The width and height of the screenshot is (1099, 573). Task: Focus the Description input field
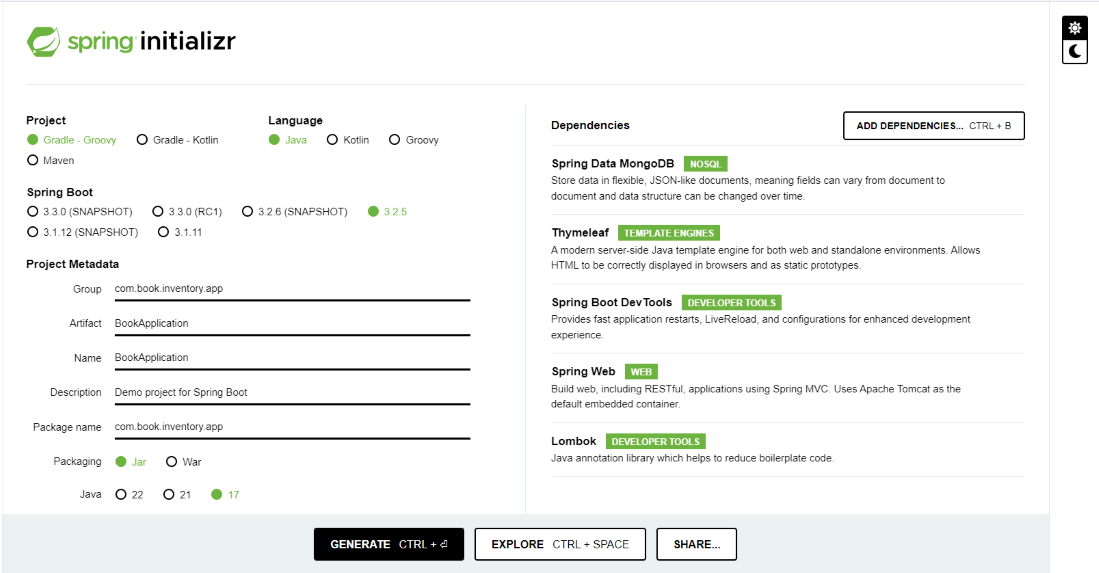pyautogui.click(x=290, y=392)
